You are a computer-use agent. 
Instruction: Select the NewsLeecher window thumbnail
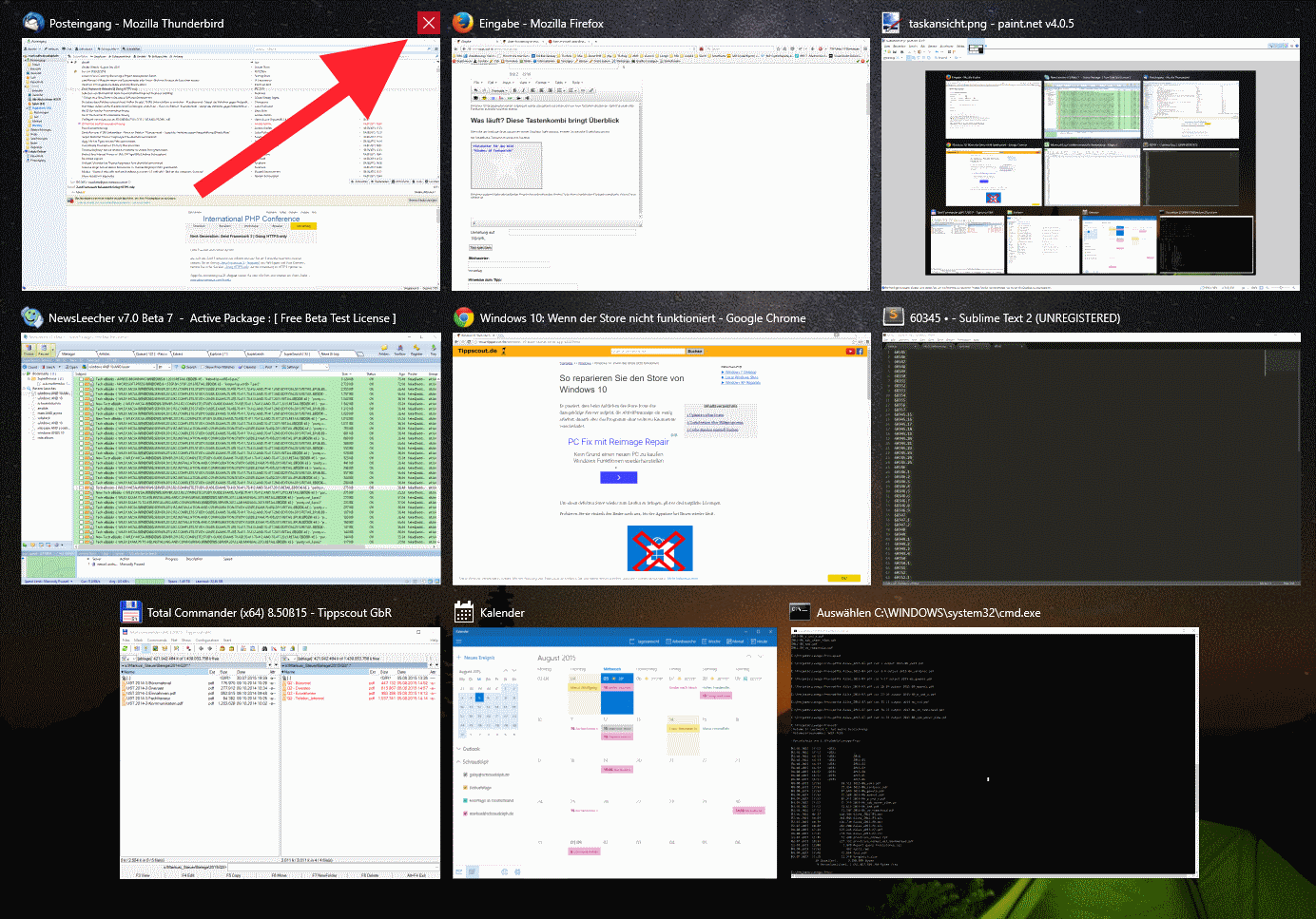[x=231, y=458]
